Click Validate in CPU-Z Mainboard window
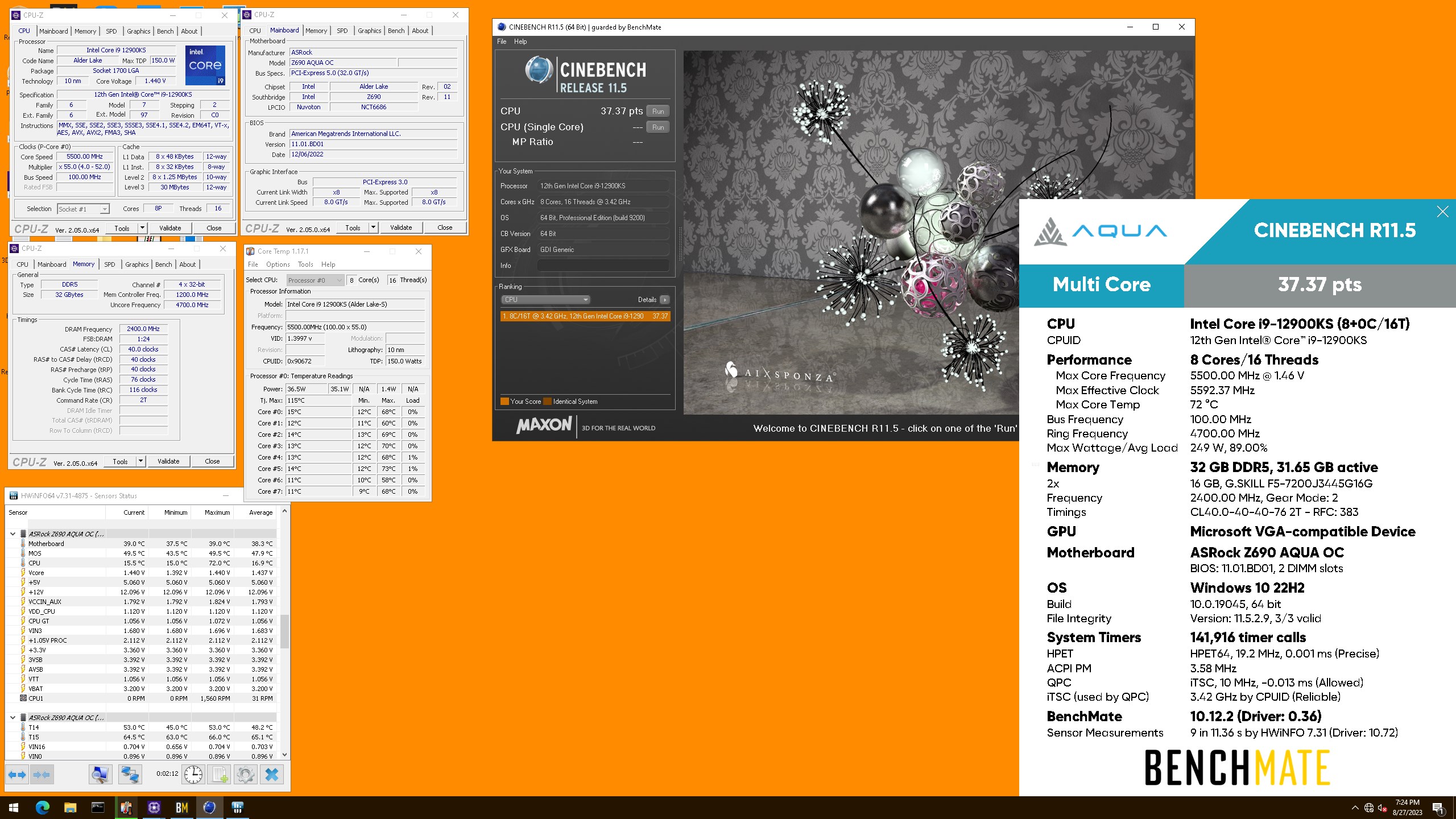The height and width of the screenshot is (819, 1456). click(x=401, y=227)
